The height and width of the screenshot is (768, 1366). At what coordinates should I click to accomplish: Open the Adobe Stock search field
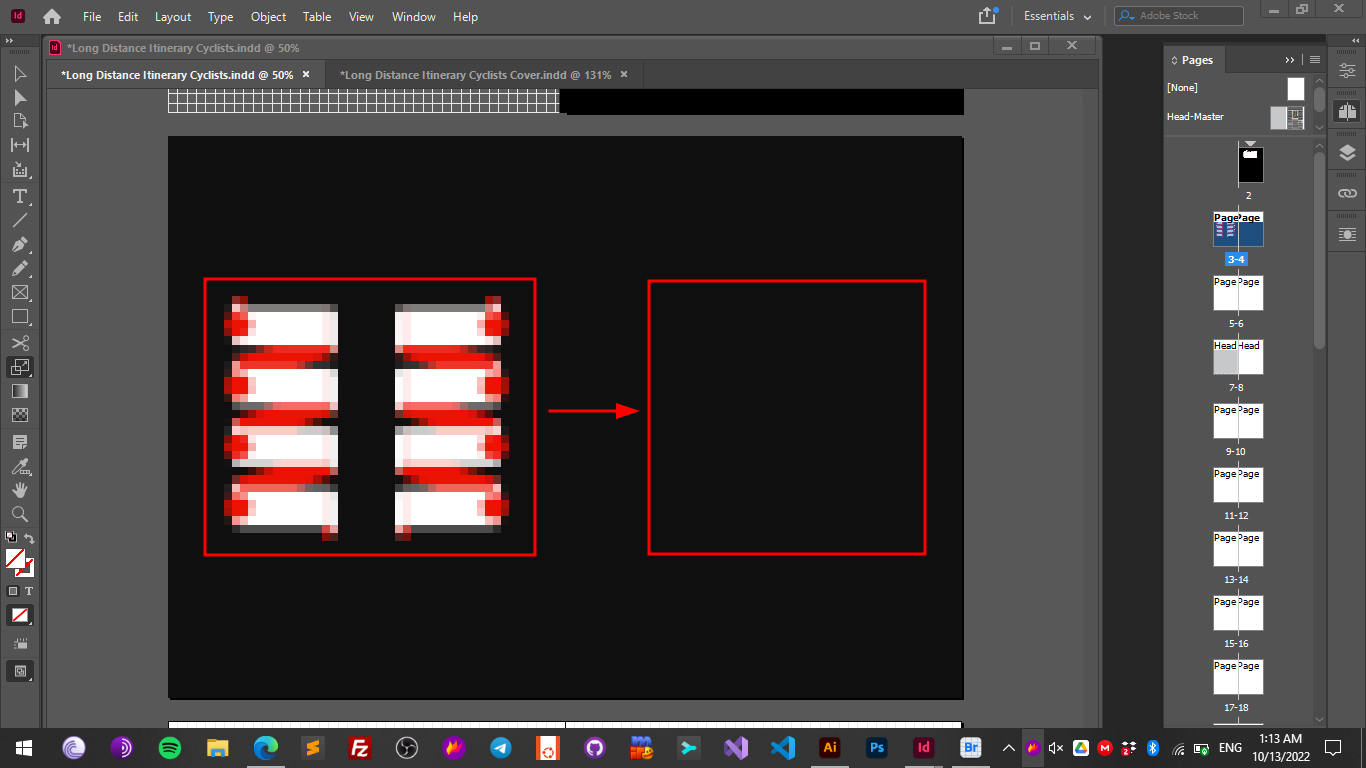[x=1177, y=15]
